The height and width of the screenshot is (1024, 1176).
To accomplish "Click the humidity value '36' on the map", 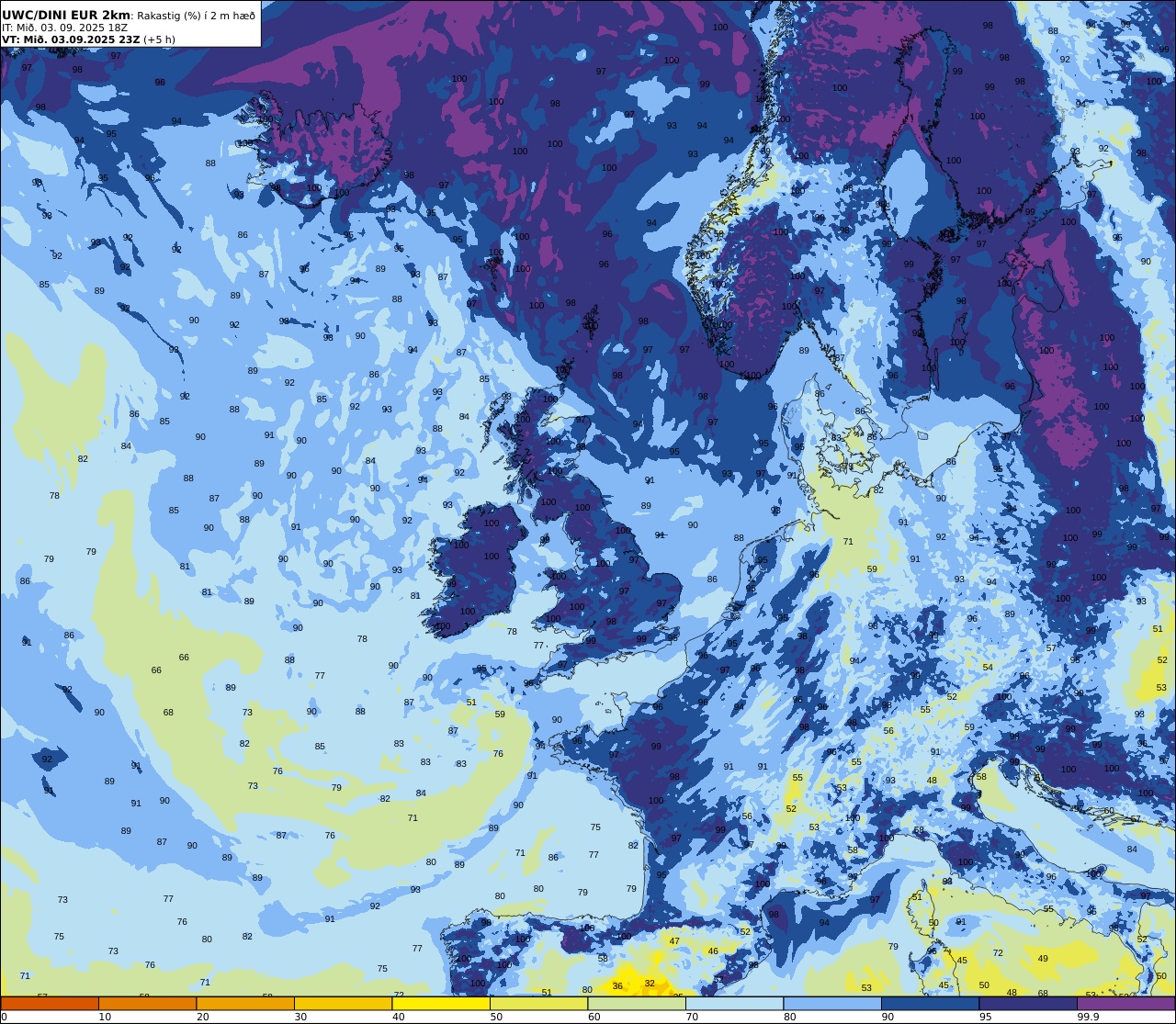I will point(617,986).
